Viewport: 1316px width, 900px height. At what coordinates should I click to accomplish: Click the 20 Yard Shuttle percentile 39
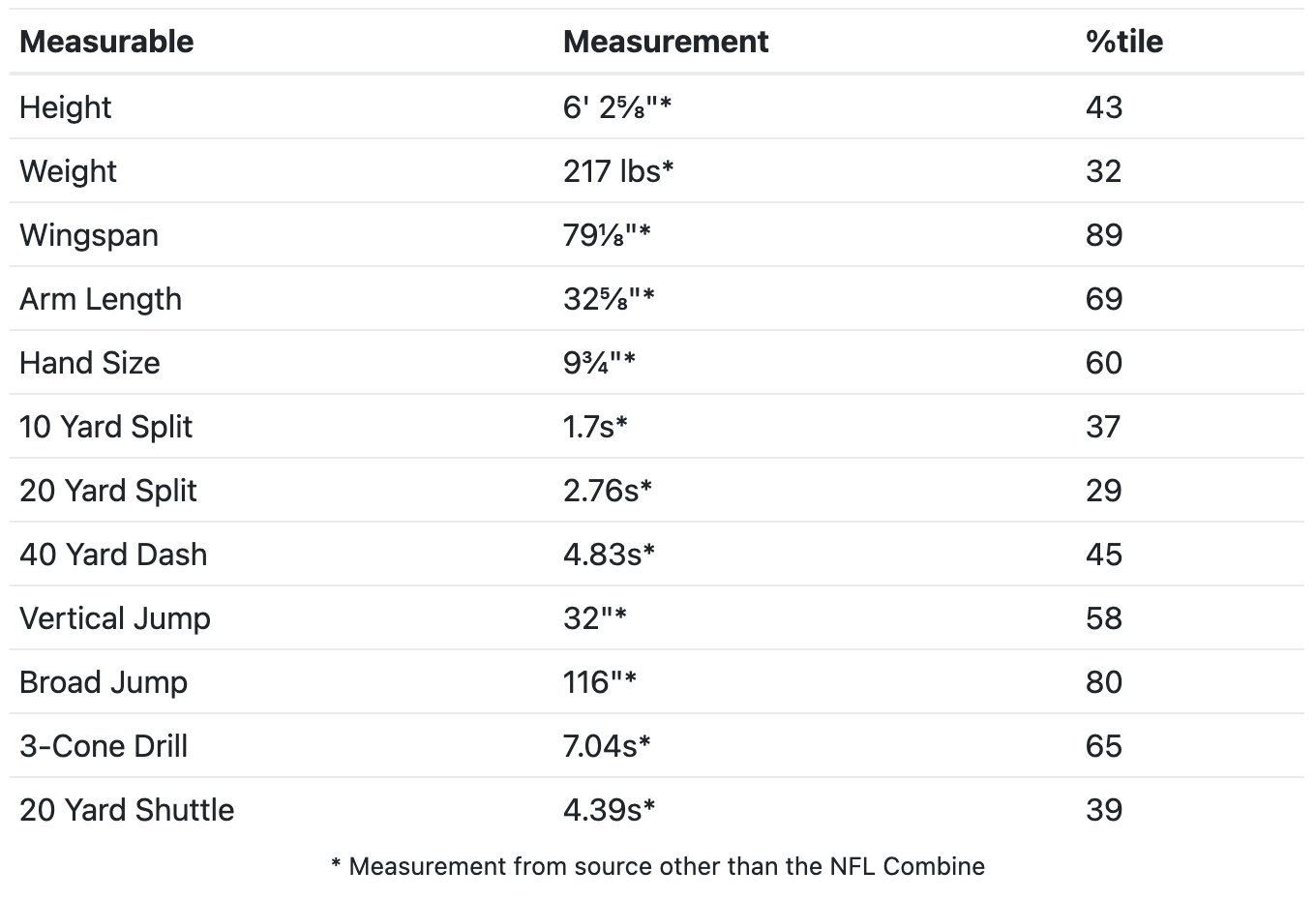[x=1104, y=809]
